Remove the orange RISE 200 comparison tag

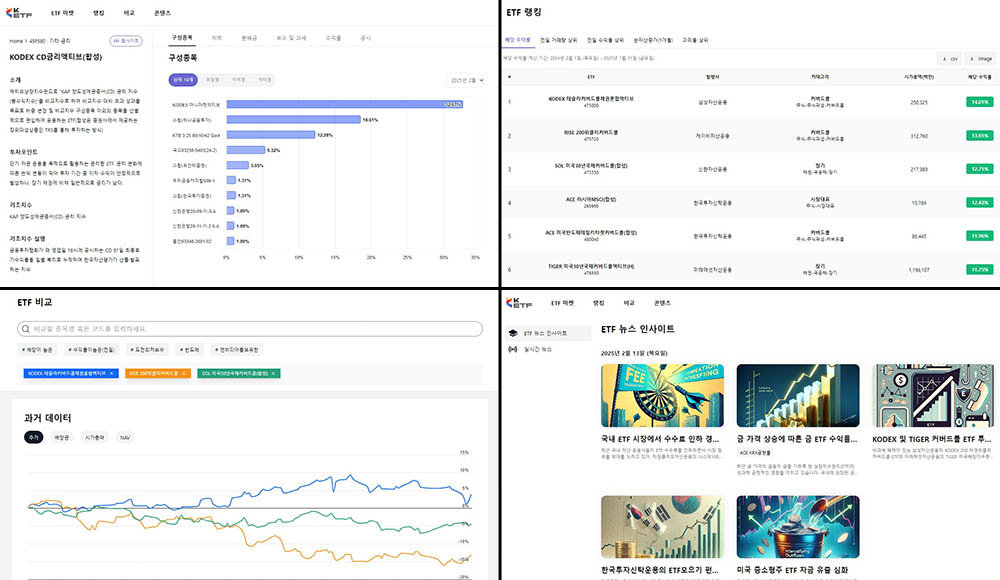(x=185, y=373)
